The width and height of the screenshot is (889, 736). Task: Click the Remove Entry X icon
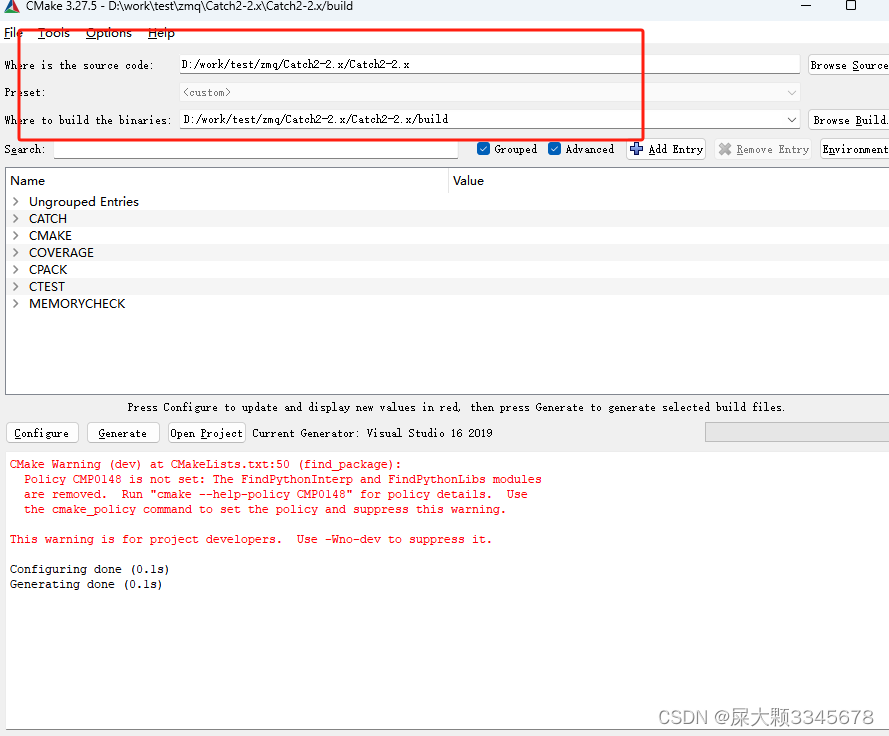pyautogui.click(x=725, y=149)
